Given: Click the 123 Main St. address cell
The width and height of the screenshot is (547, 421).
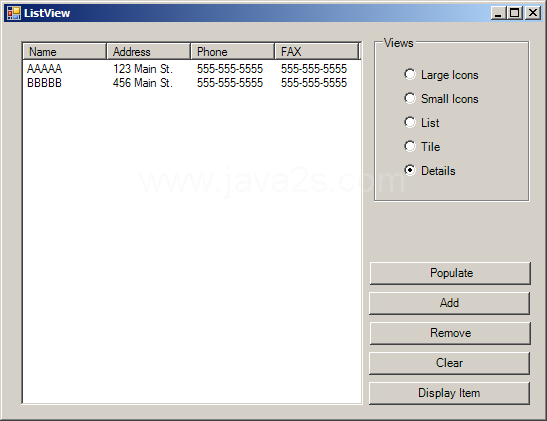Looking at the screenshot, I should (x=143, y=69).
